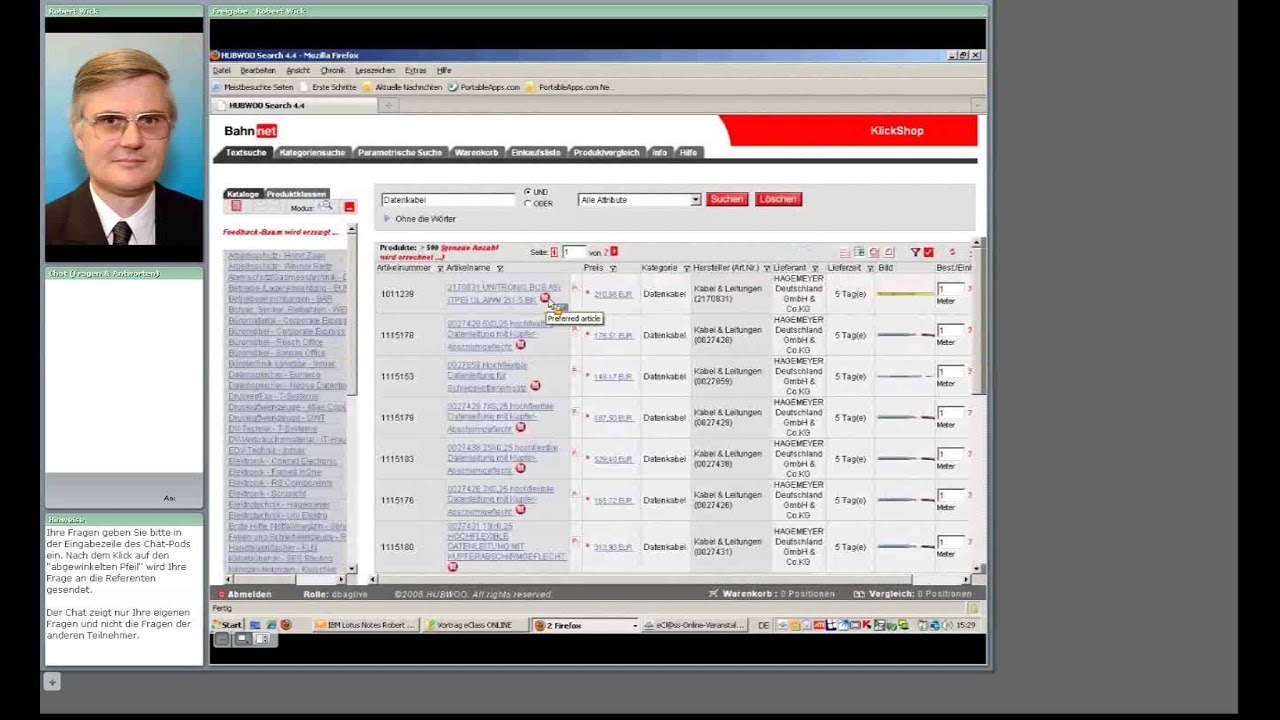This screenshot has width=1280, height=720.
Task: Click the red checkmark icon in results toolbar
Action: tap(928, 252)
